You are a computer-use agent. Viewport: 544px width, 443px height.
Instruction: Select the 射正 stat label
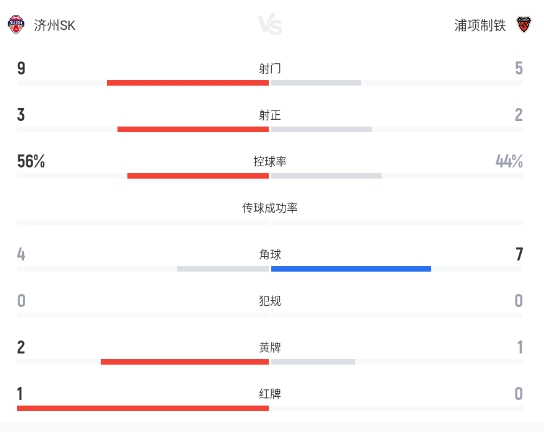[x=270, y=115]
